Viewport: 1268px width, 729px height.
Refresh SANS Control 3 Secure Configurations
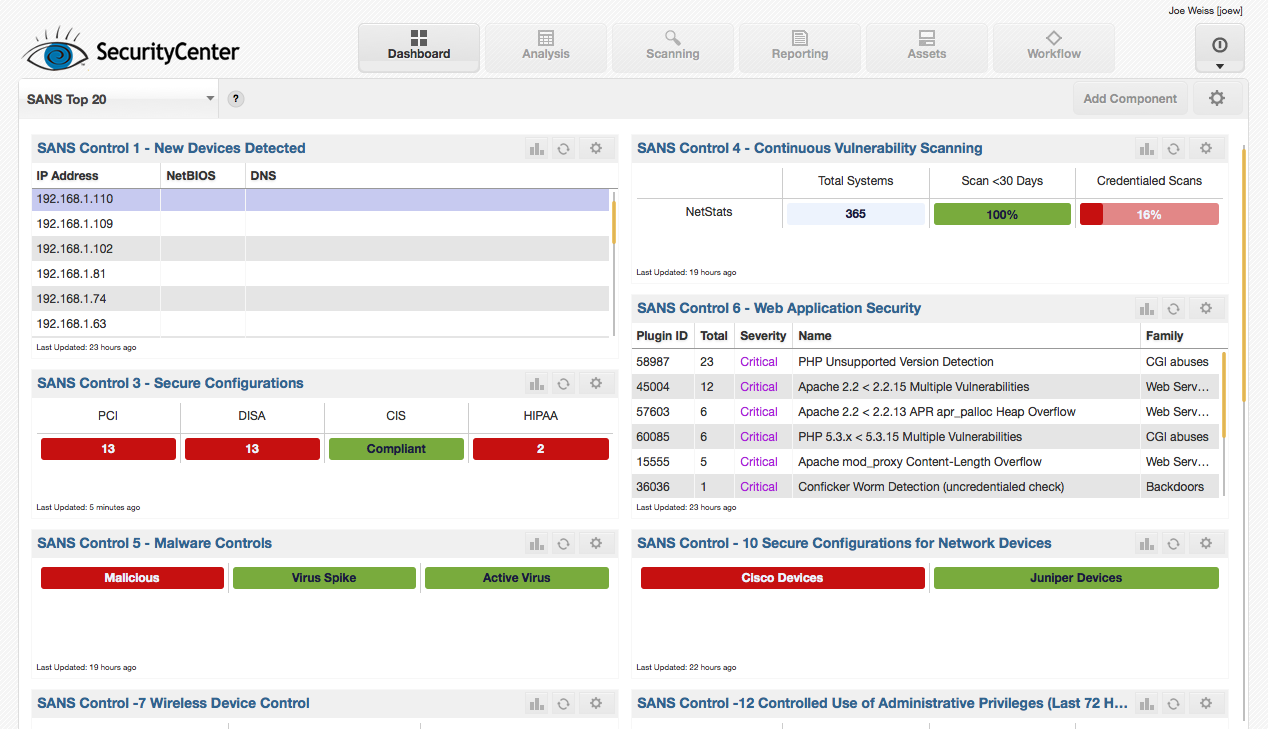(x=564, y=383)
